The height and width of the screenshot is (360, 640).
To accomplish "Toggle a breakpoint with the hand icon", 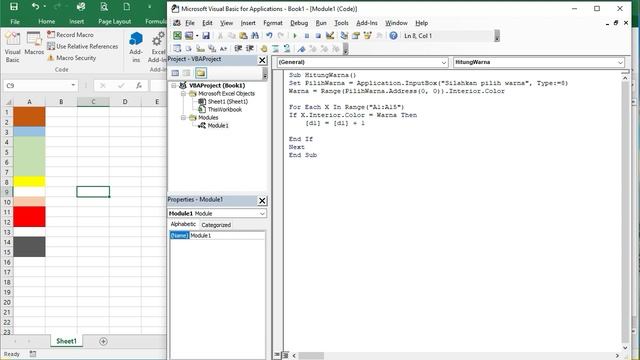I will point(264,49).
